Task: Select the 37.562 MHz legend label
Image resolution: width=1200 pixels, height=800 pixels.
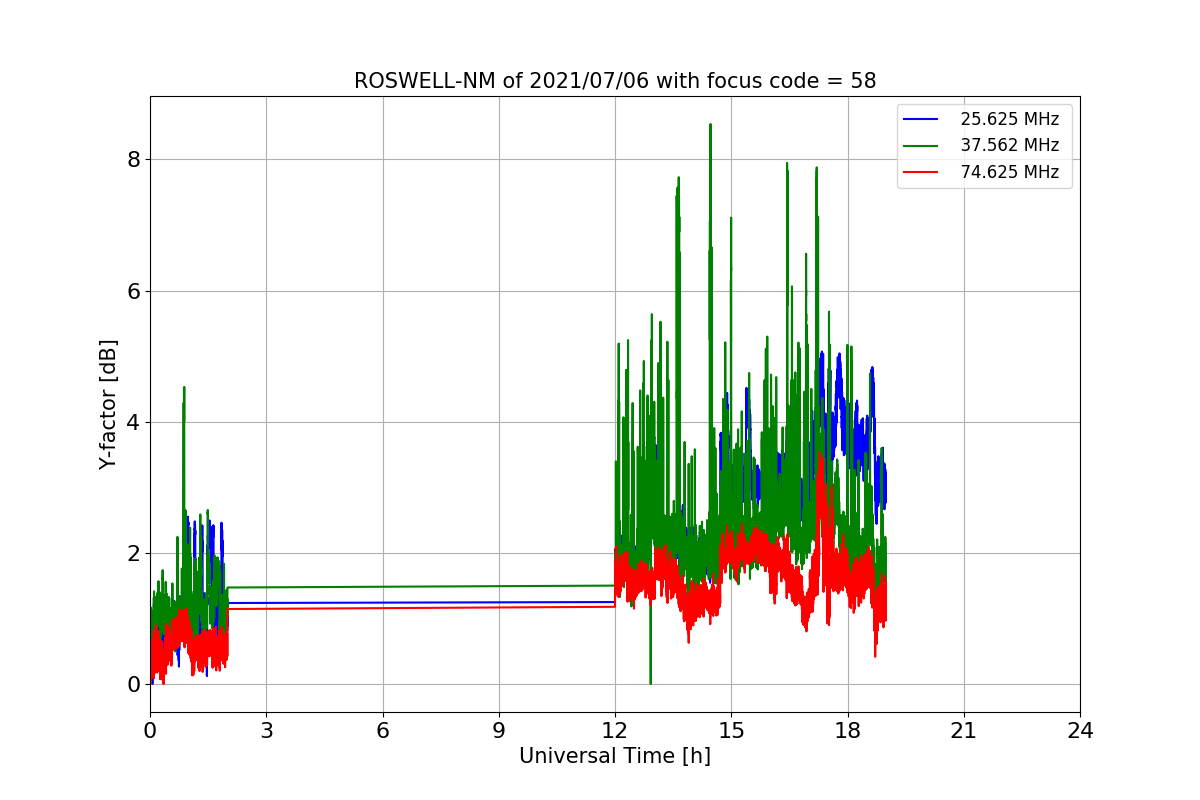Action: [x=1009, y=145]
